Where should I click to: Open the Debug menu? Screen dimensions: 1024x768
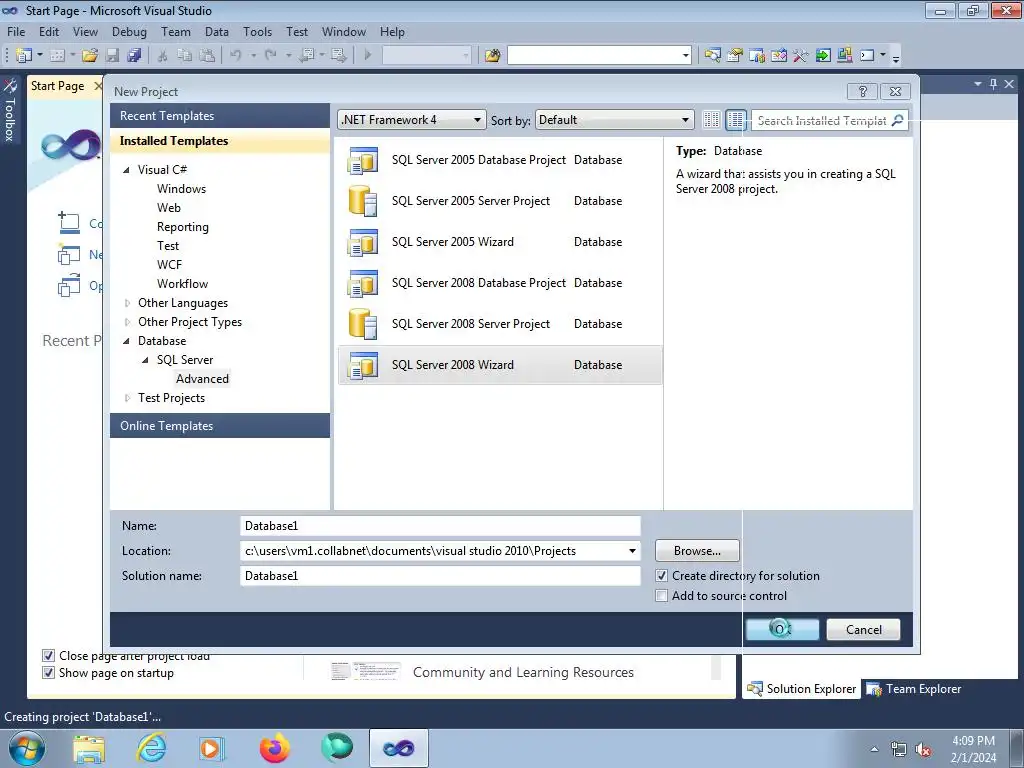(x=129, y=31)
